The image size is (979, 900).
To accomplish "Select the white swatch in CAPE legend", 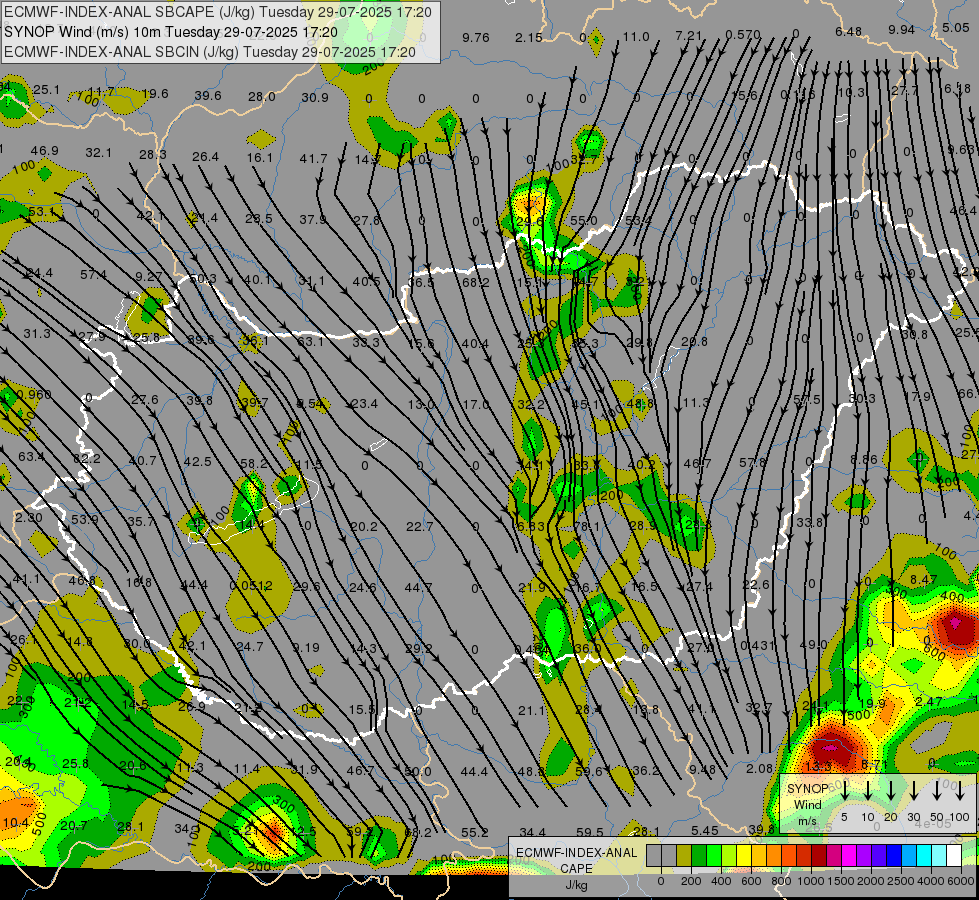I will coord(953,856).
